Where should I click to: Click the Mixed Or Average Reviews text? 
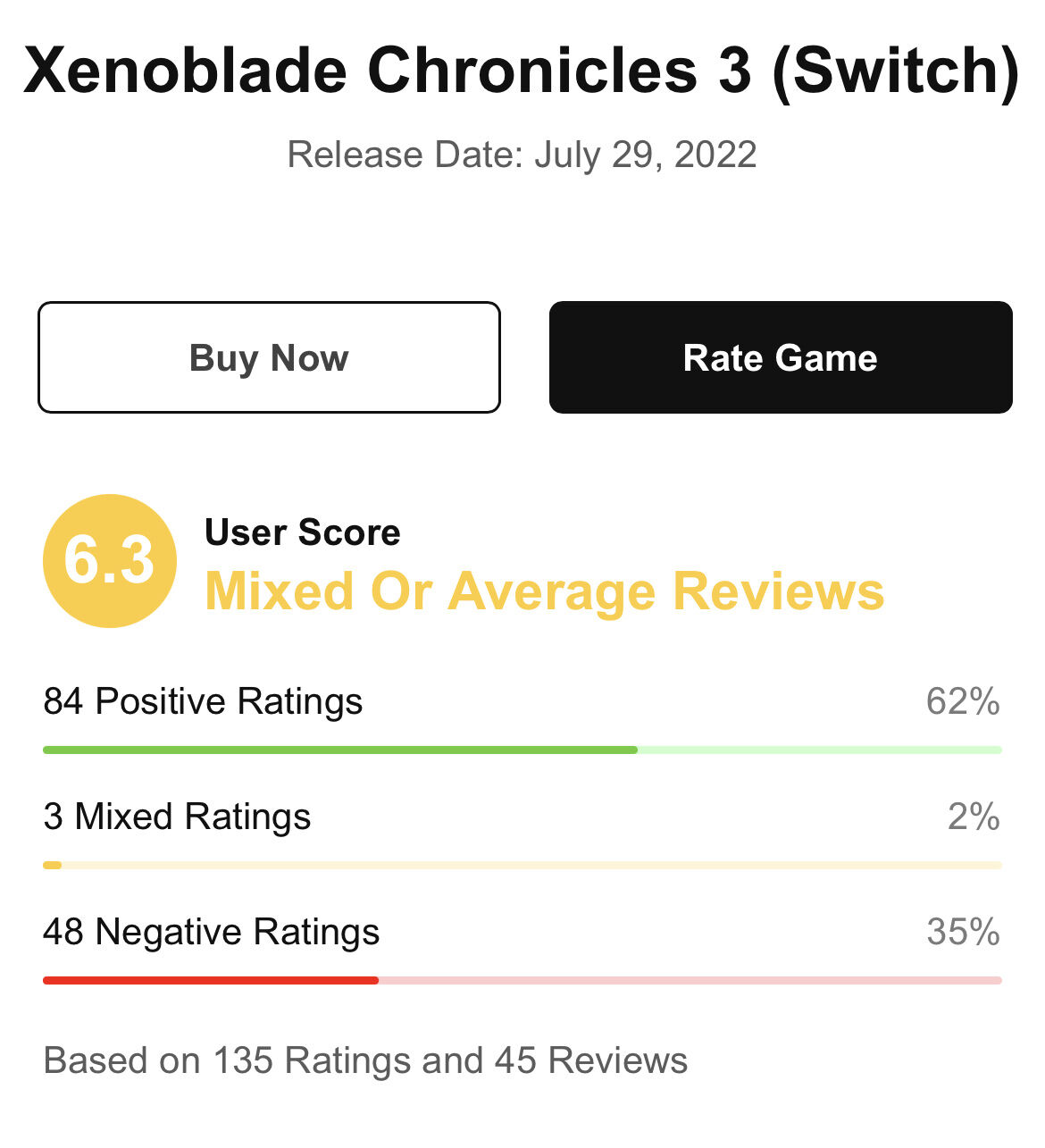pos(545,591)
